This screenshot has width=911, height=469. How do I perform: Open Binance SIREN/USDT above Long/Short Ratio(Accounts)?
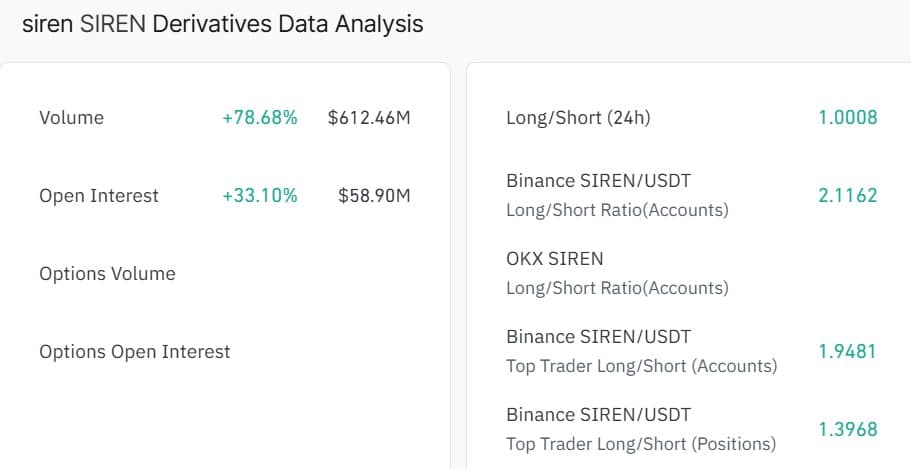pos(598,181)
